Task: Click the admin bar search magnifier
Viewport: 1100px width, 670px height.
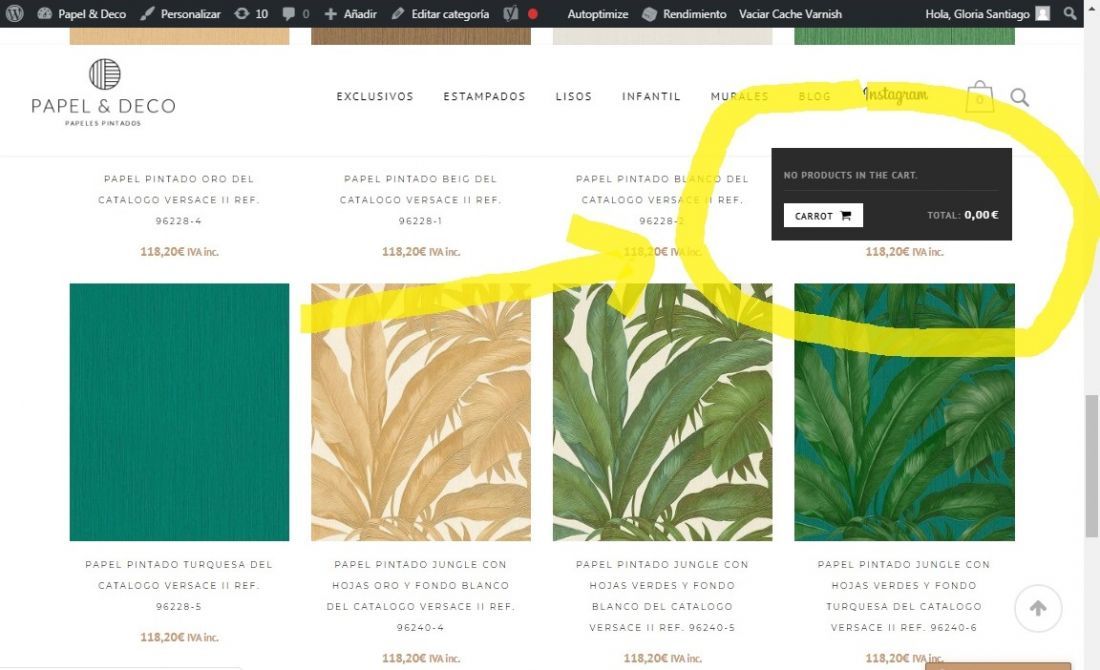Action: tap(1070, 13)
